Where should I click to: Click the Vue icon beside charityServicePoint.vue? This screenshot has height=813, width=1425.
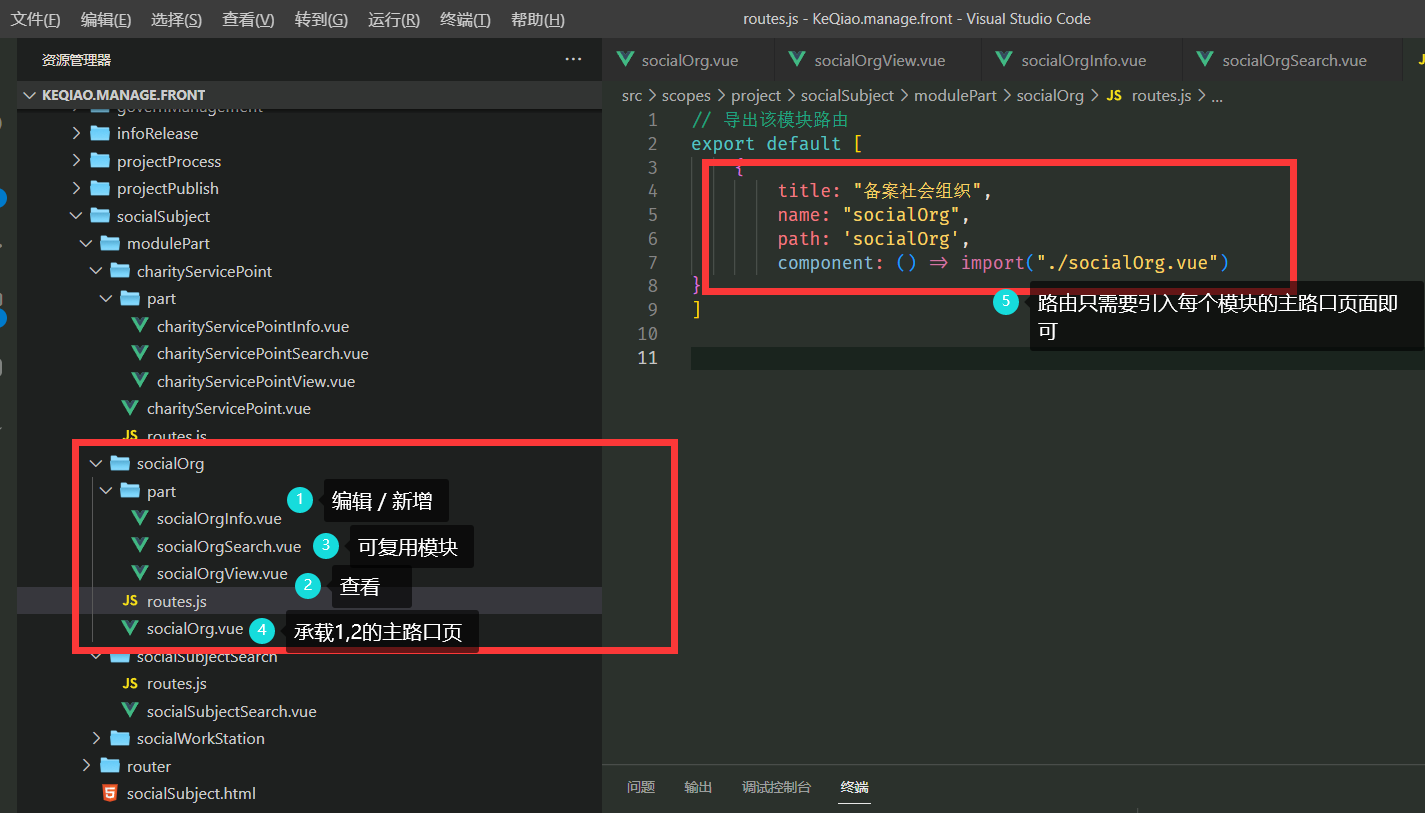(130, 408)
